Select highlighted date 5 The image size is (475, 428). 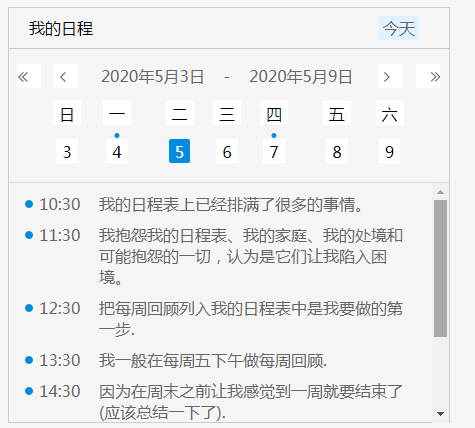(179, 151)
